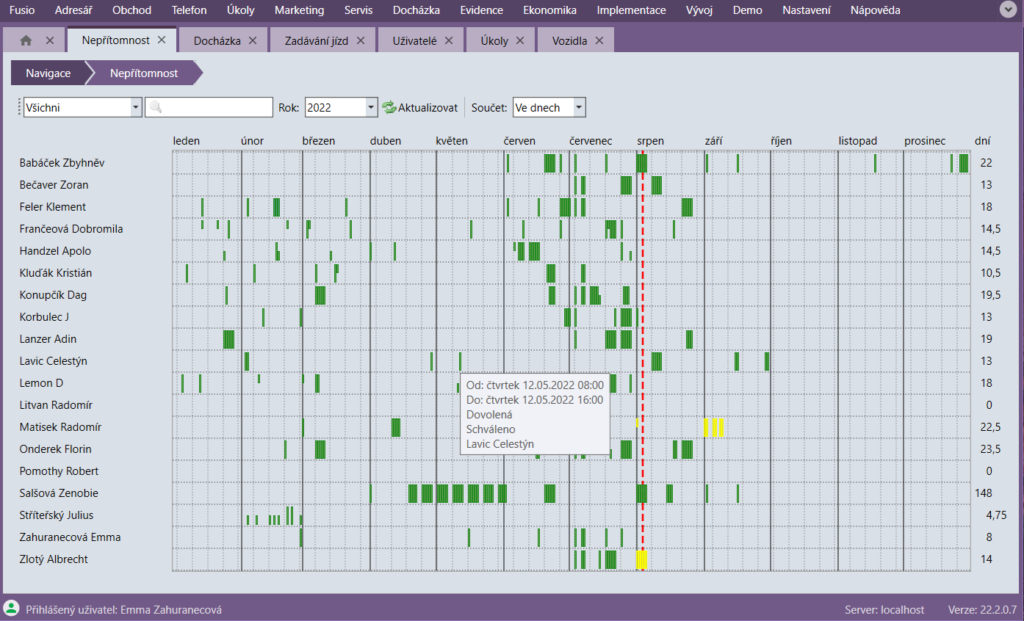Image resolution: width=1024 pixels, height=621 pixels.
Task: Select the Salšová Zenobie row name
Action: (x=59, y=493)
